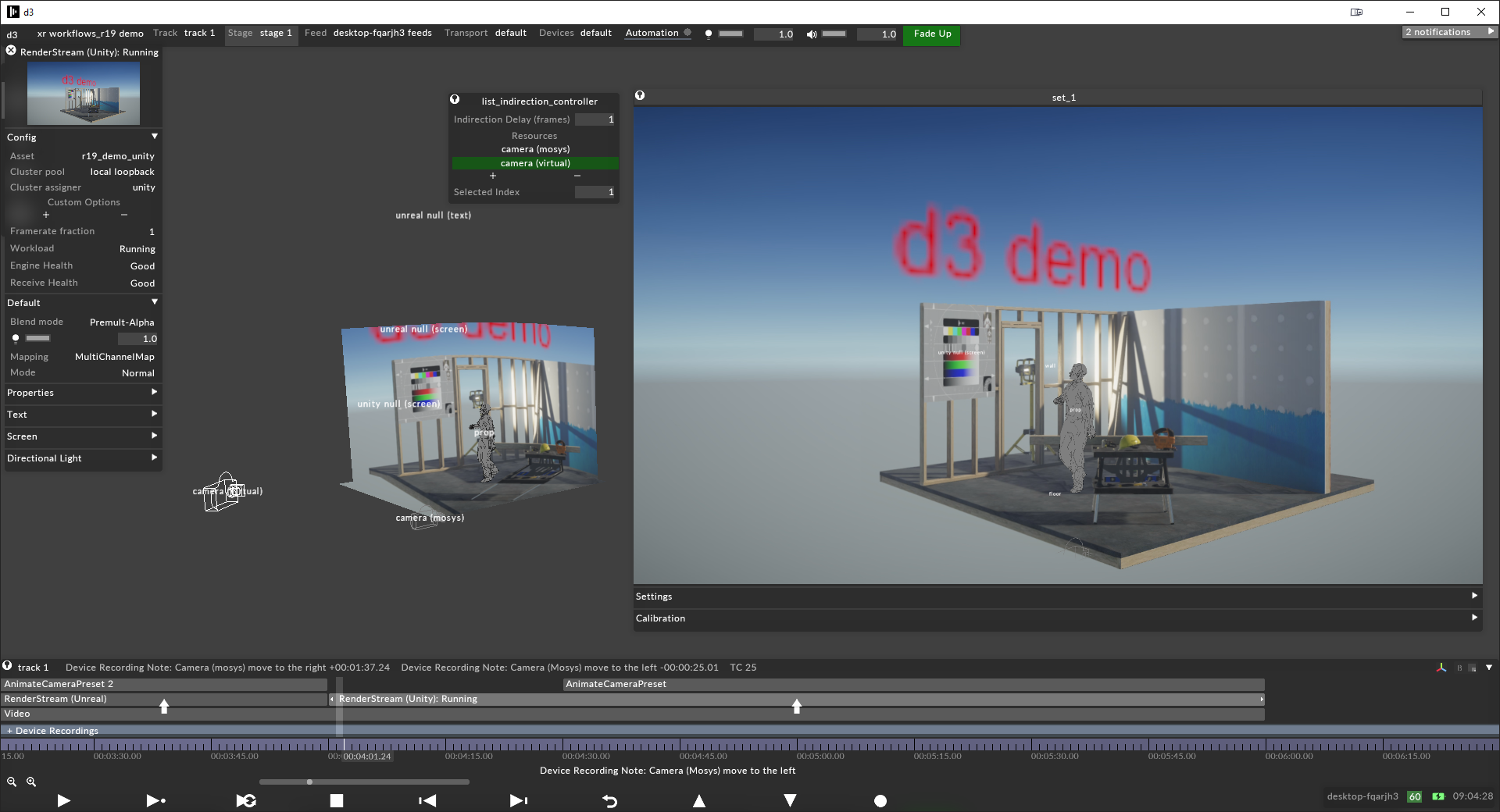Click the track 1 timeline pin icon
This screenshot has width=1500, height=812.
[x=7, y=666]
